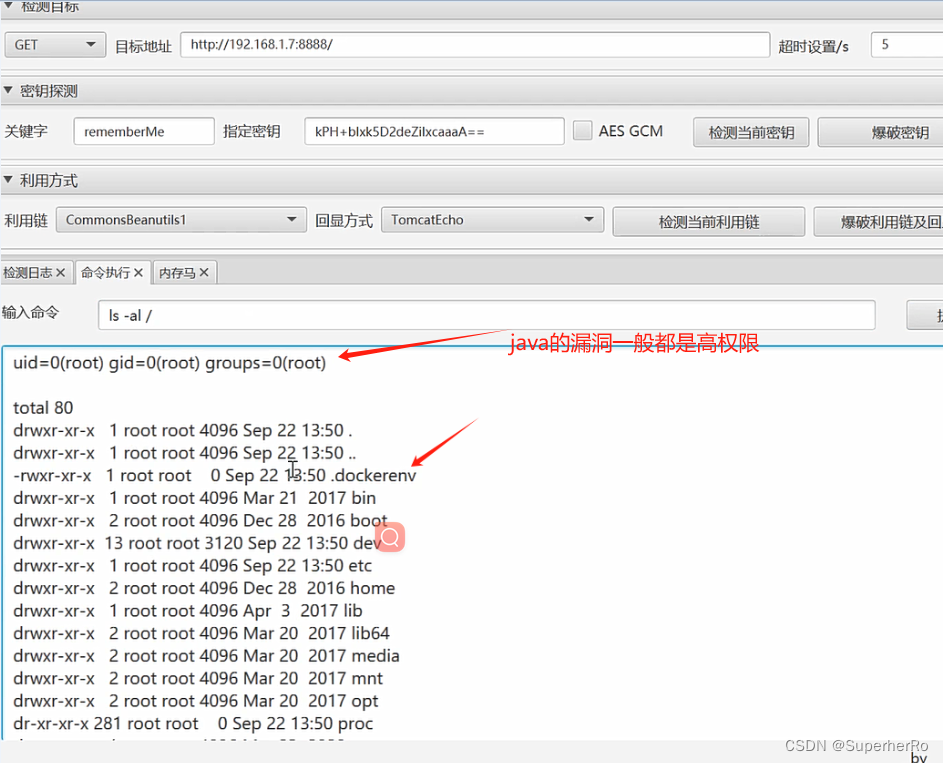Open the GET request method dropdown
Screen dimensions: 943x763
55,45
